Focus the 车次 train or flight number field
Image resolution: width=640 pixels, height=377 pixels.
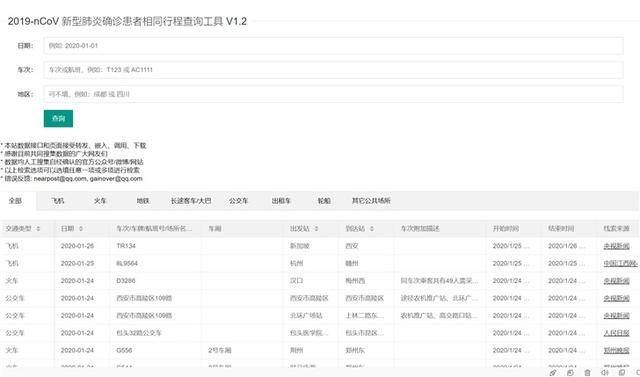(333, 70)
